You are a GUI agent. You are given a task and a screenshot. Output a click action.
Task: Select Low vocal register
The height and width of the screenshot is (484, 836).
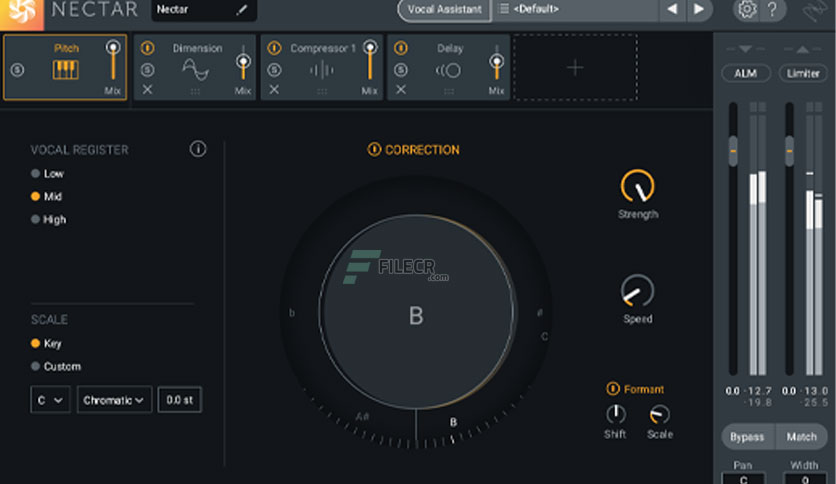click(47, 174)
